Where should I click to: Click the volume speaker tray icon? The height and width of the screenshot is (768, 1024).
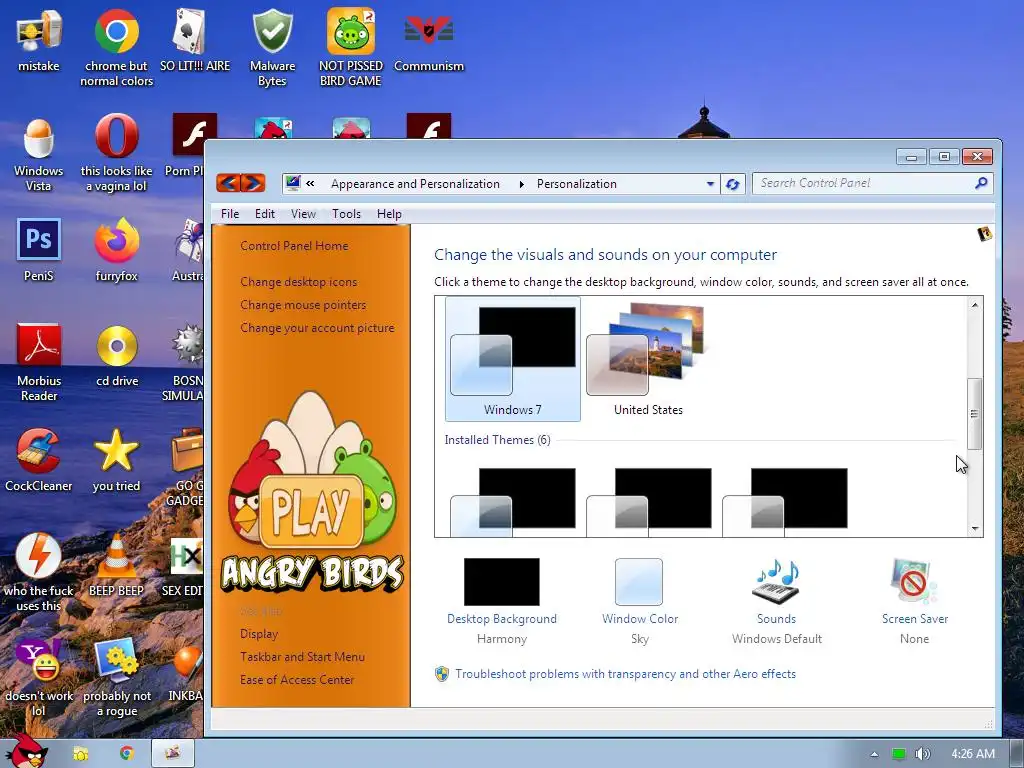click(x=922, y=754)
